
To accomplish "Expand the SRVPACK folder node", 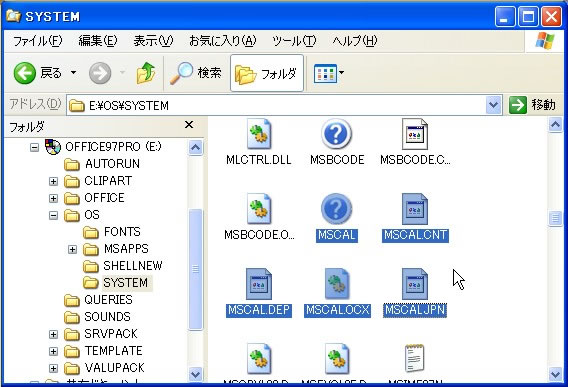I will pyautogui.click(x=53, y=334).
